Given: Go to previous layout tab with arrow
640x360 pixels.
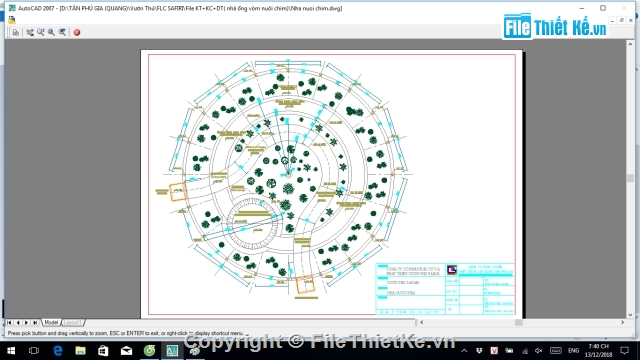Looking at the screenshot, I should 18,322.
